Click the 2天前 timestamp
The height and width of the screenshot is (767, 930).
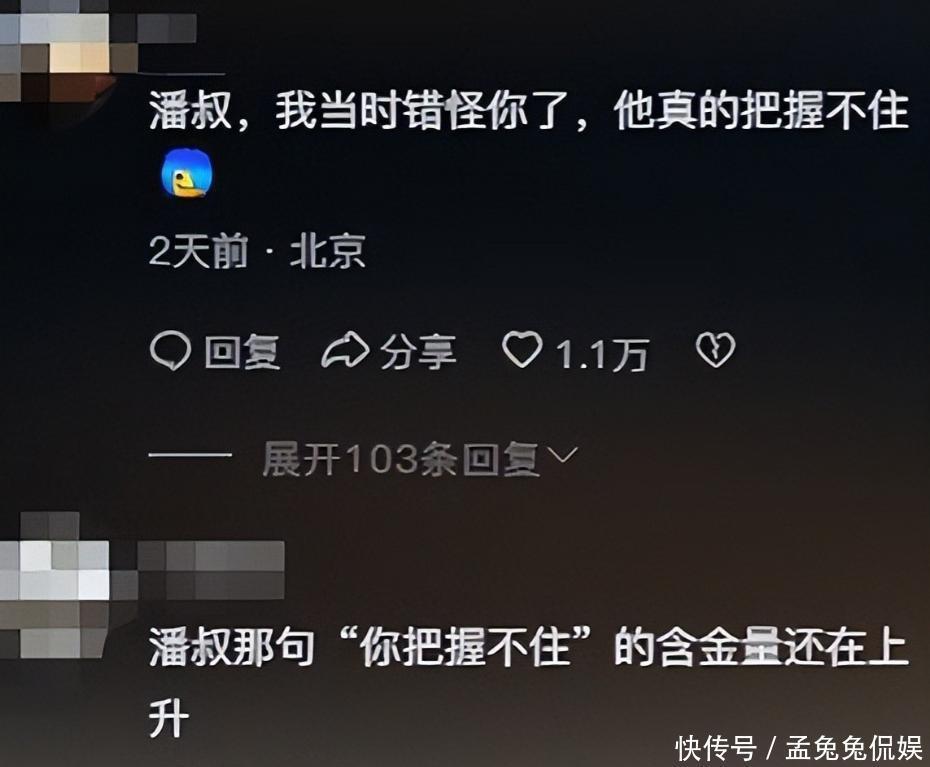tap(198, 251)
